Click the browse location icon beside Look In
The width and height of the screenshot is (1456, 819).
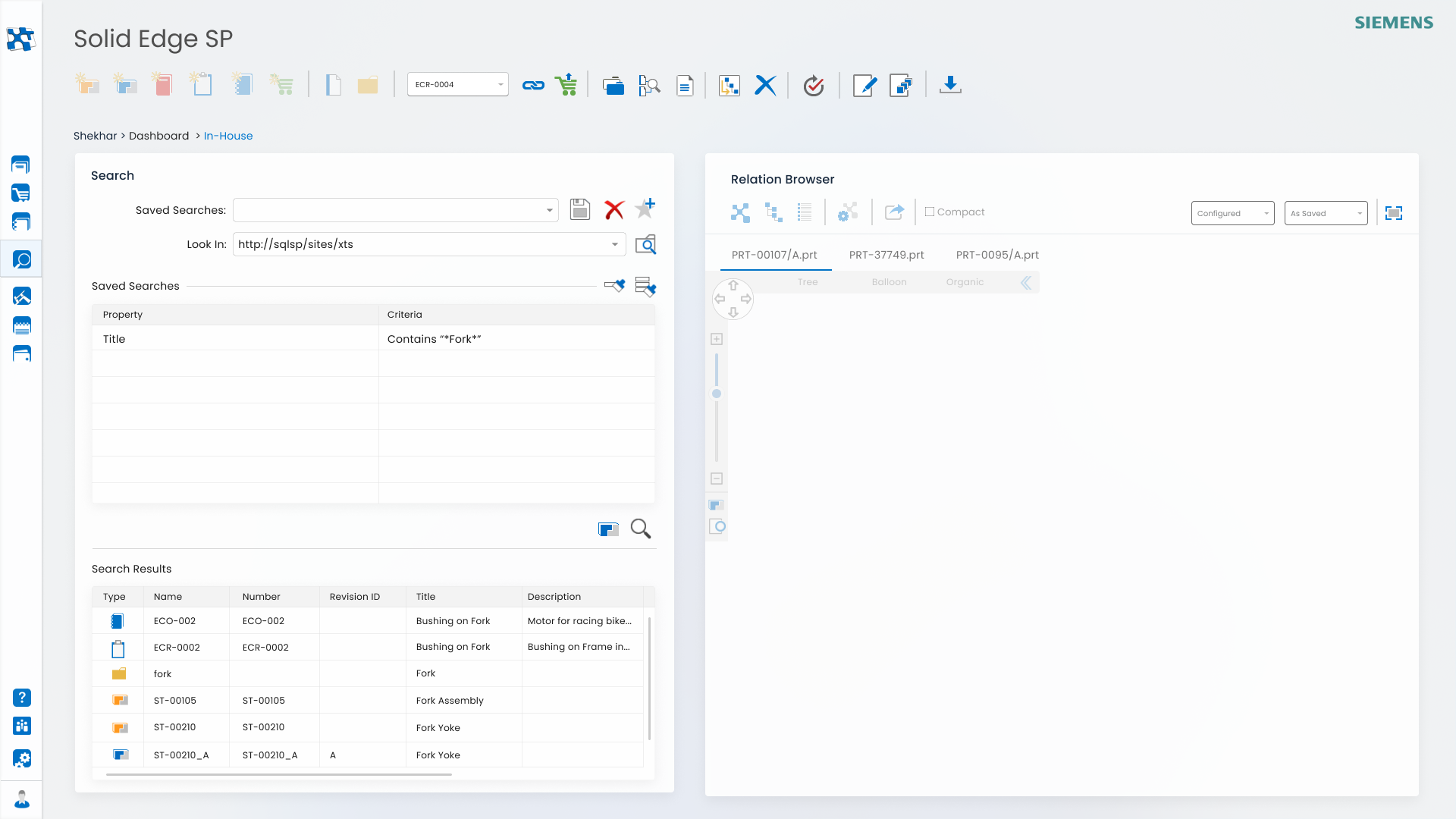coord(645,244)
